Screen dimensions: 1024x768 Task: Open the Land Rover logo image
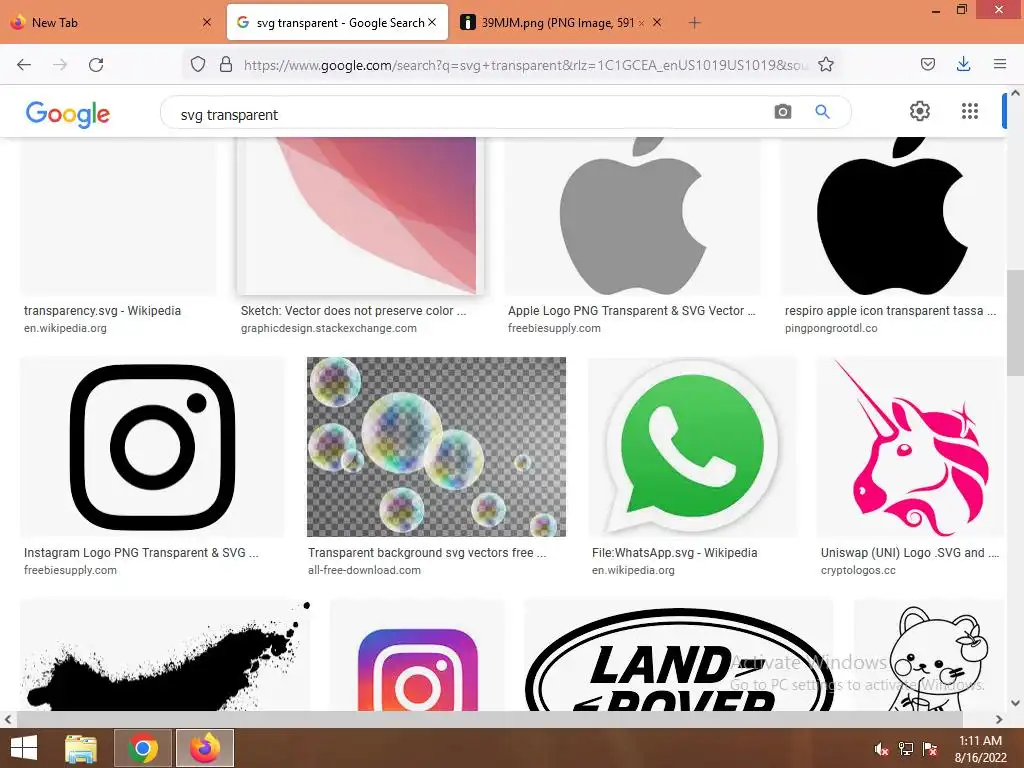(x=678, y=655)
